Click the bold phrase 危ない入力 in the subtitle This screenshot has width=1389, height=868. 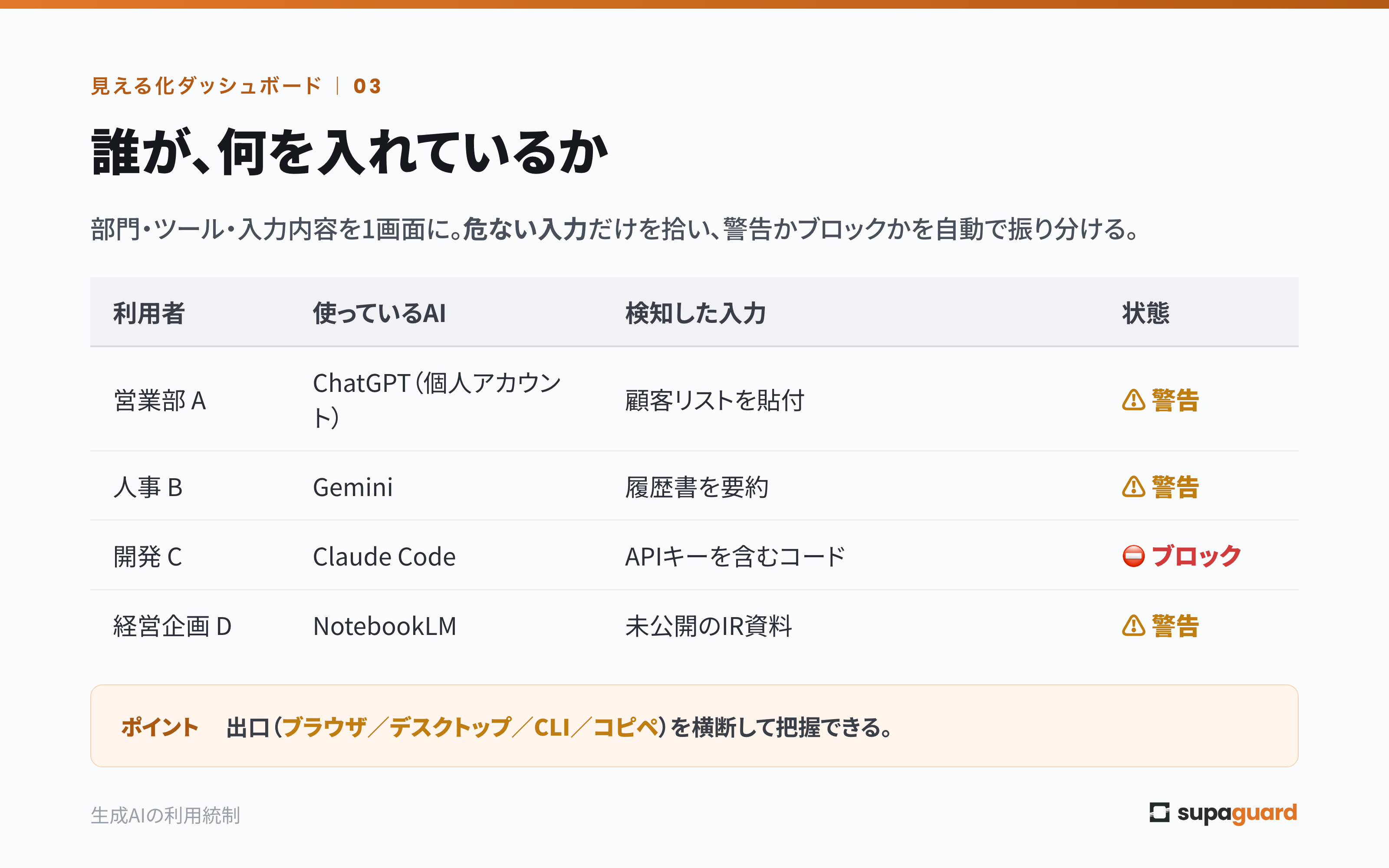(525, 229)
